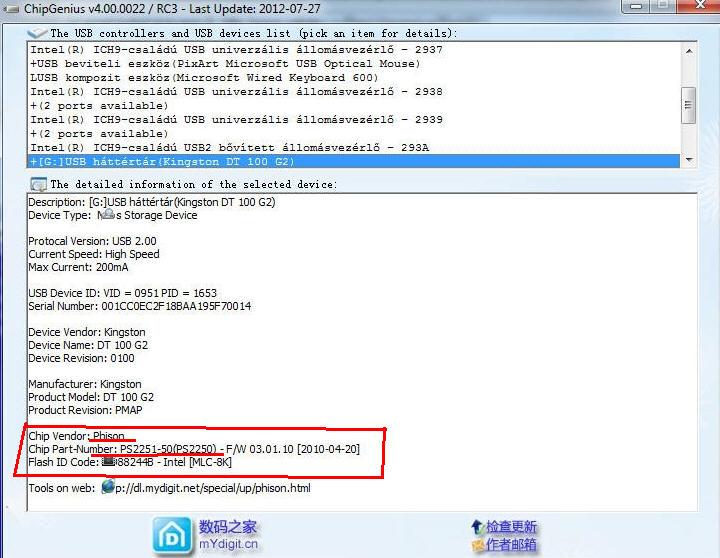The width and height of the screenshot is (720, 558).
Task: Click the Flash ID Code Intel MLC-8K line
Action: pos(130,462)
